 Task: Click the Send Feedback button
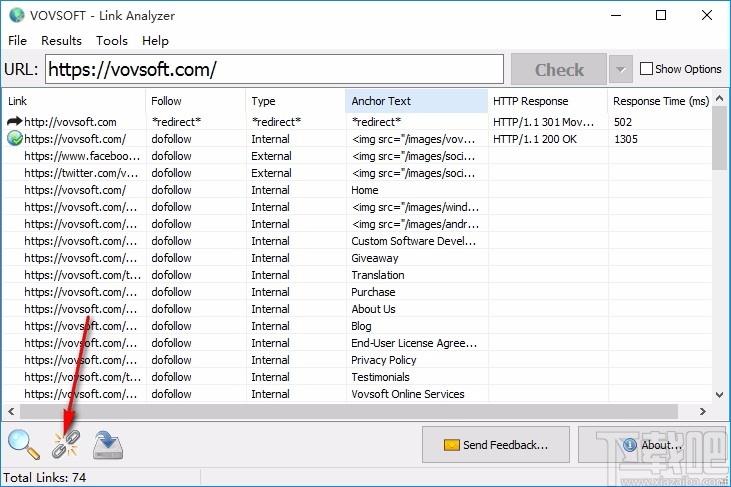click(496, 445)
